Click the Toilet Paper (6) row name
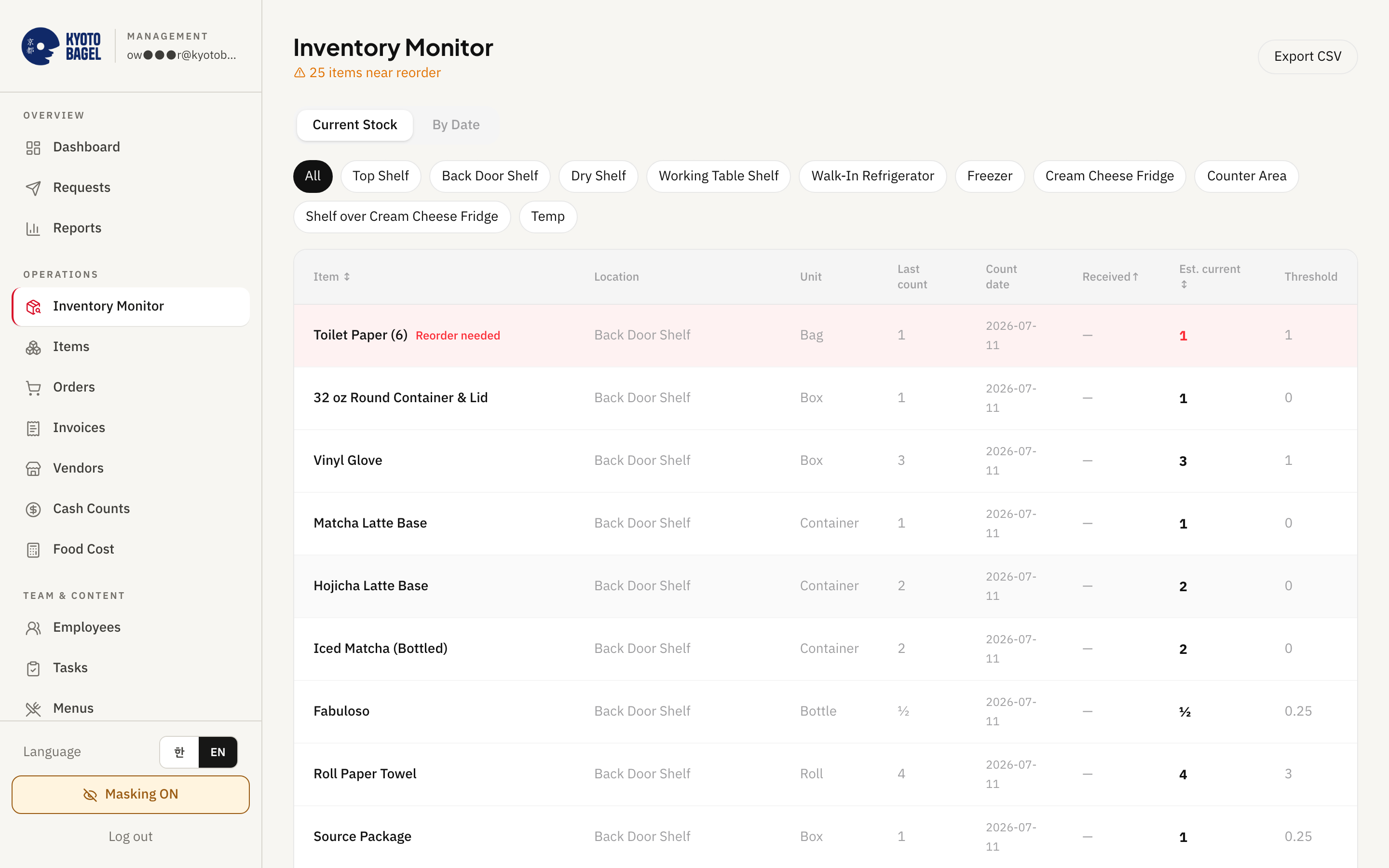This screenshot has width=1389, height=868. pos(360,335)
